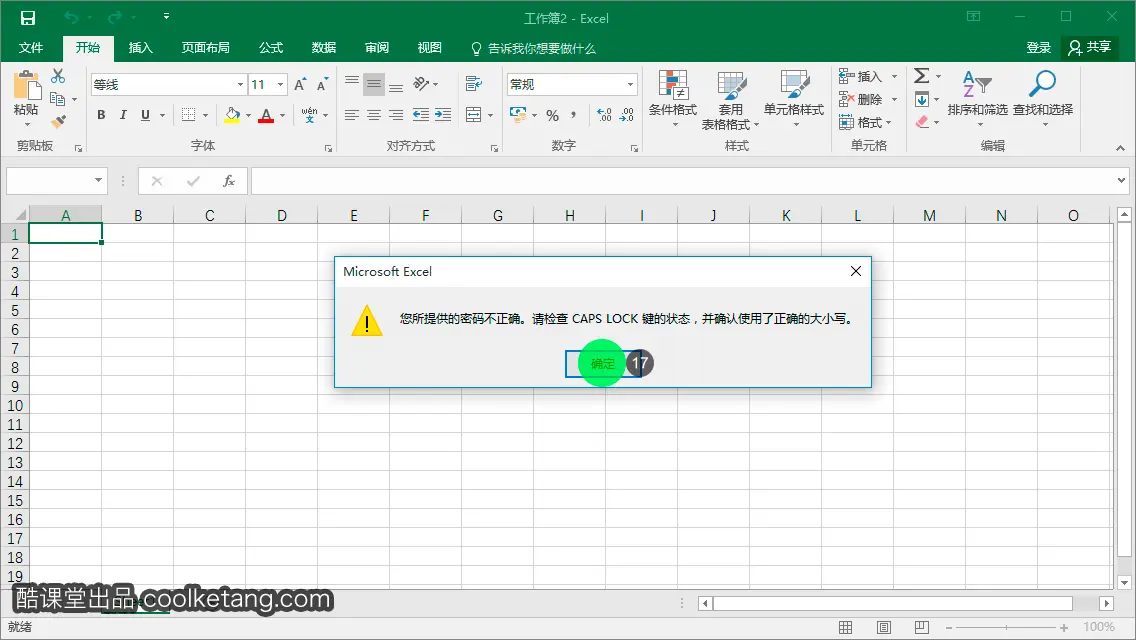This screenshot has height=640, width=1136.
Task: Open the number format 常规 dropdown
Action: [x=630, y=85]
